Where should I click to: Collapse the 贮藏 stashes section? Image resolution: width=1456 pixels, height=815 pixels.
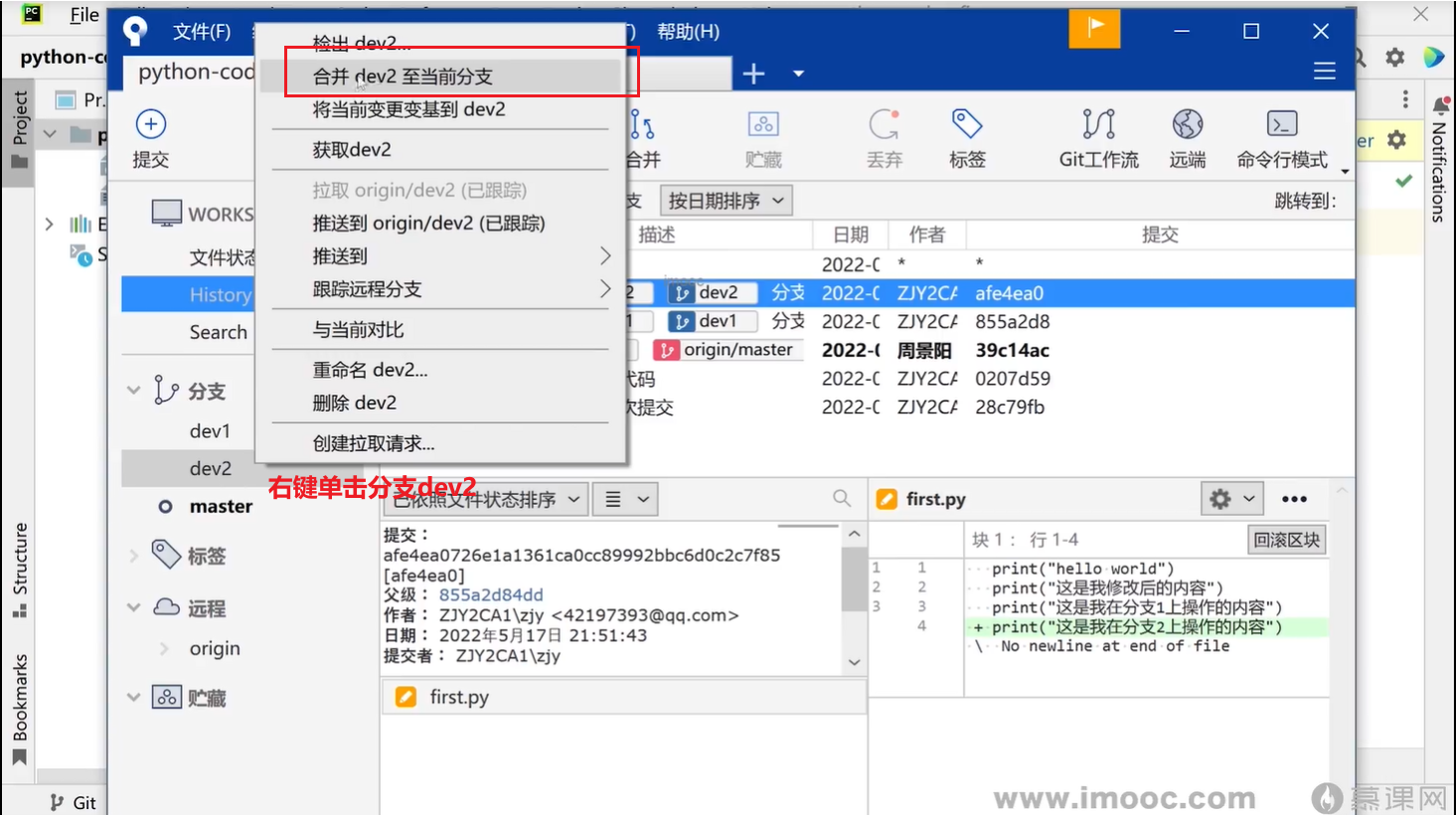(134, 698)
